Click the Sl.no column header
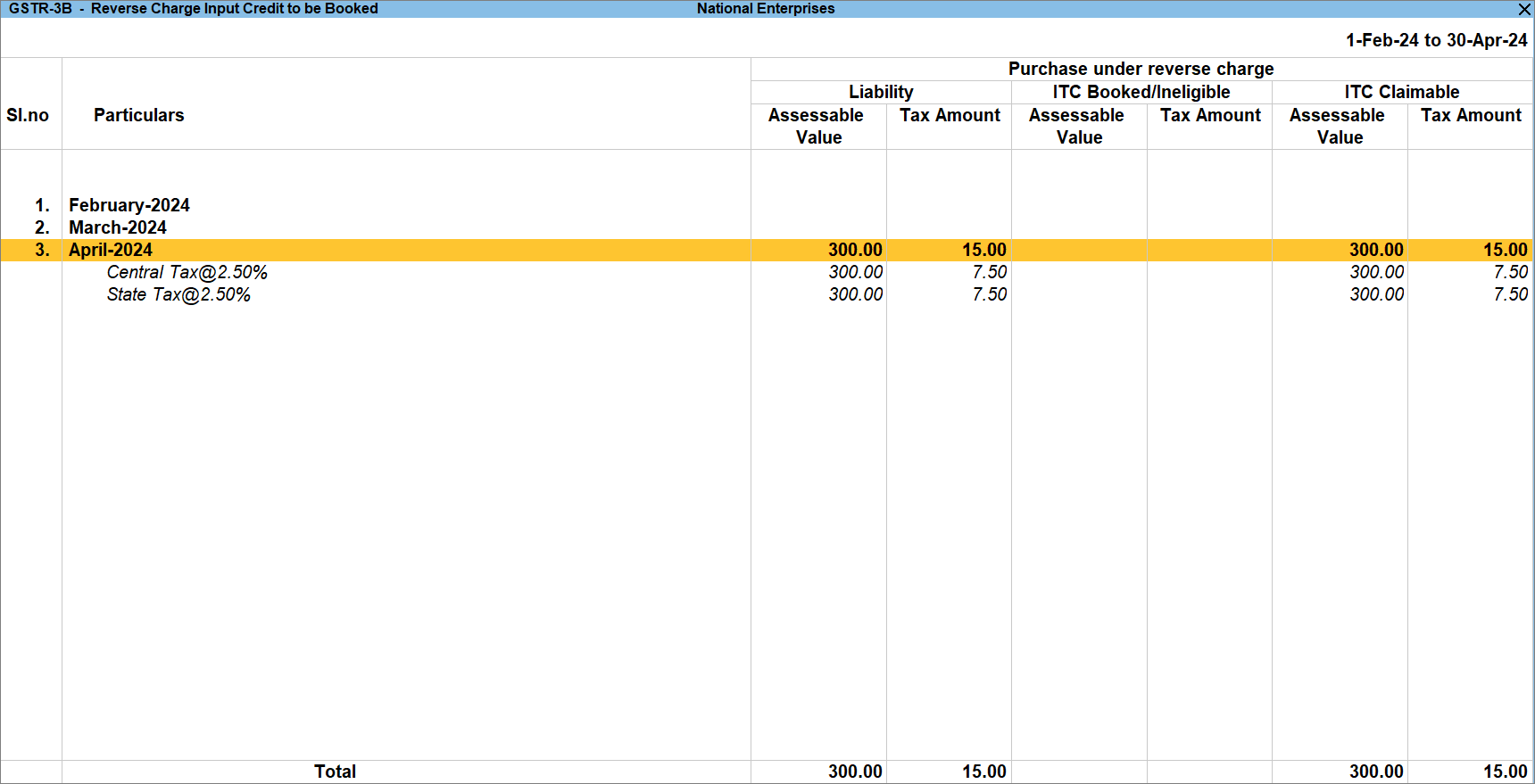The width and height of the screenshot is (1535, 784). 28,115
